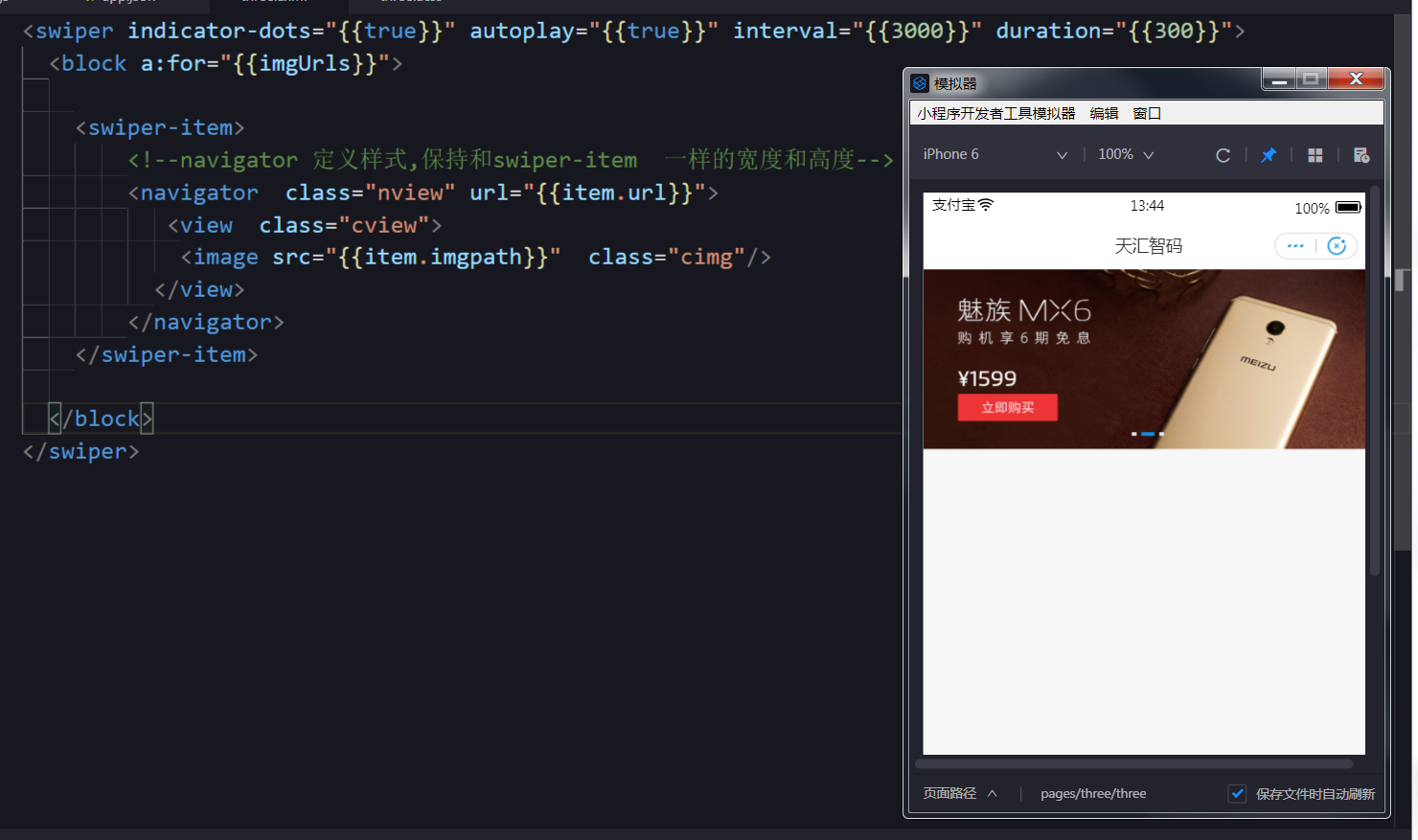Click the WiFi signal icon in phone status bar

pos(986,205)
